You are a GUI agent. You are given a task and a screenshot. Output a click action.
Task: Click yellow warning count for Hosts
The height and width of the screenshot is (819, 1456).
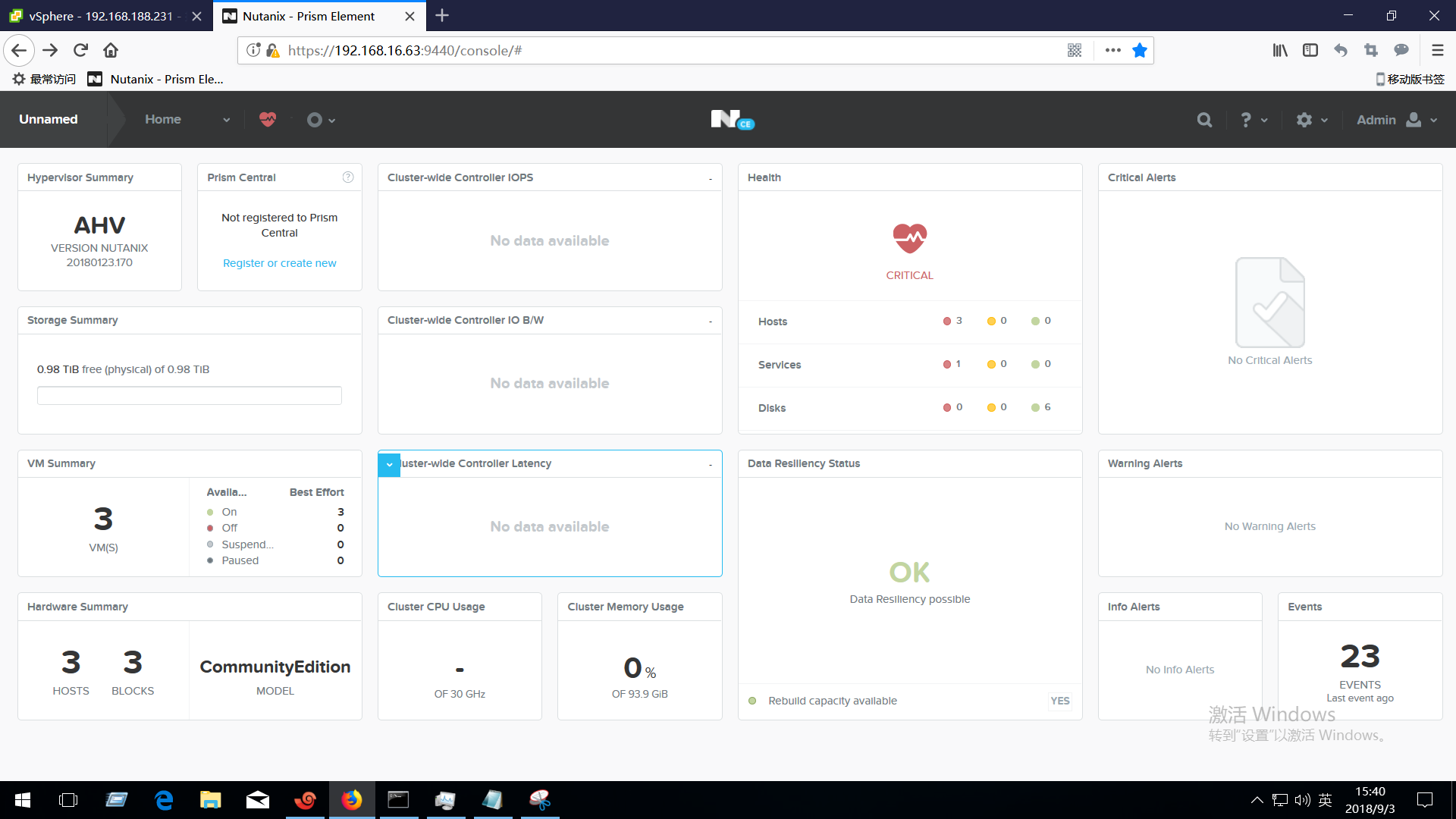(x=996, y=321)
